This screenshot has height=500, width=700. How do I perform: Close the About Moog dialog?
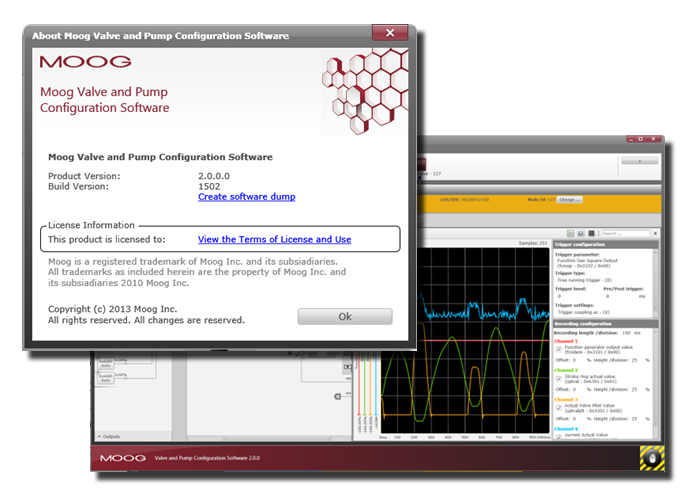coord(389,35)
